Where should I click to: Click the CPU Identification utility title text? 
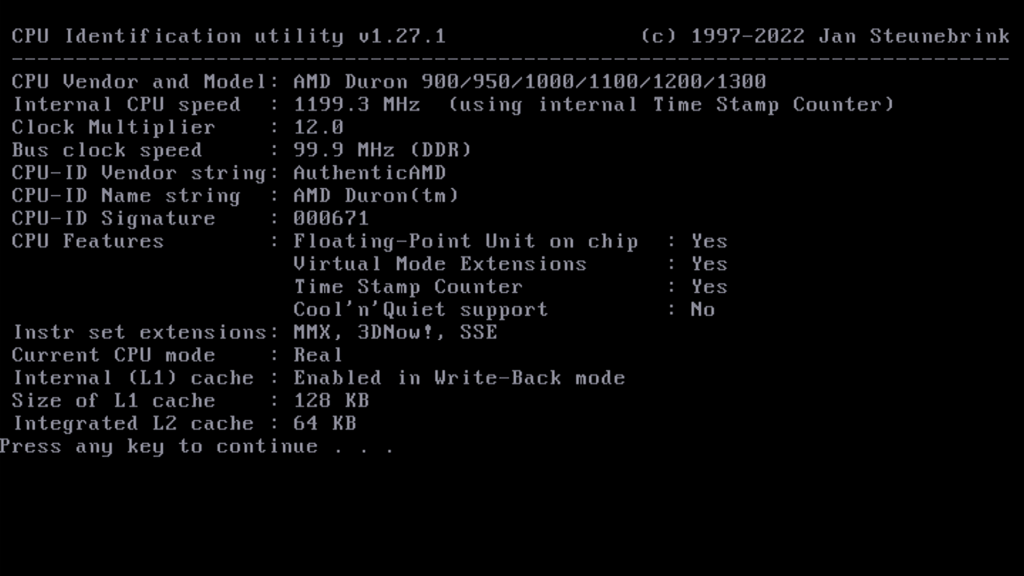coord(228,37)
